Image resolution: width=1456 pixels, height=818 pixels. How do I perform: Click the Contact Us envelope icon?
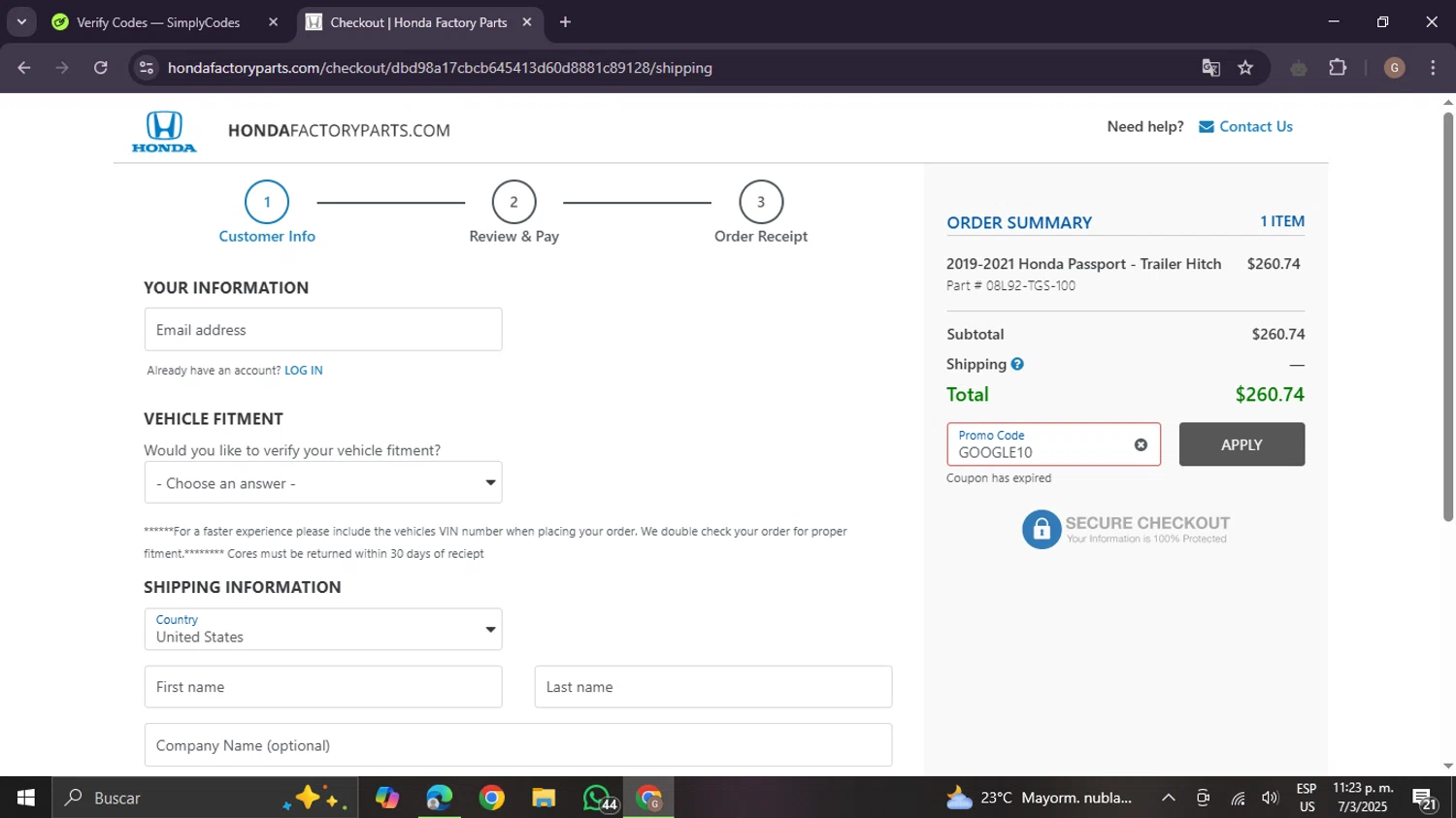tap(1207, 127)
